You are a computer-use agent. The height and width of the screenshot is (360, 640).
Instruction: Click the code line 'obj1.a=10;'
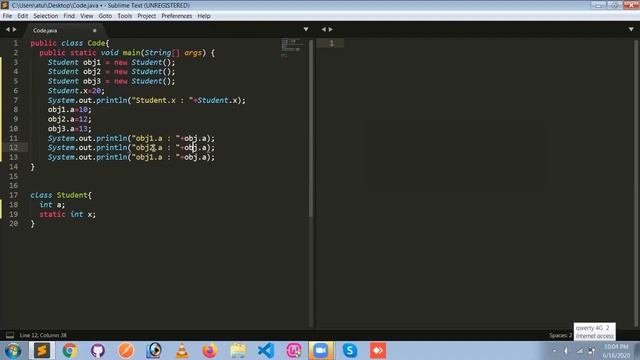coord(70,109)
